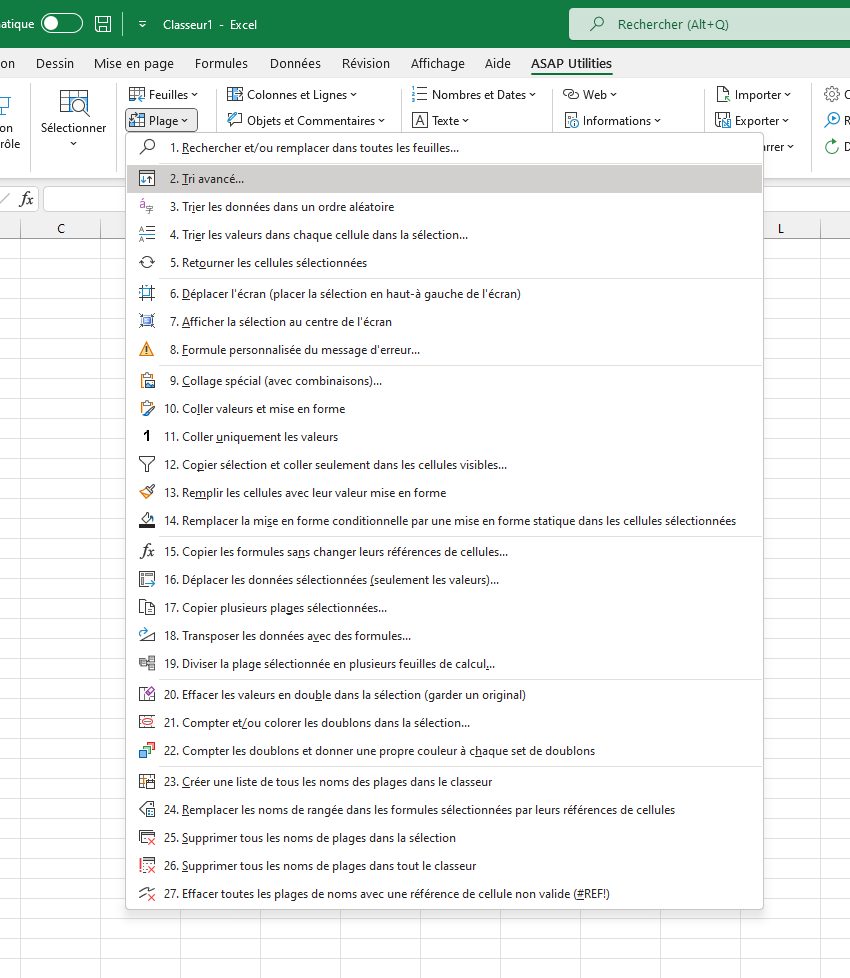850x978 pixels.
Task: Click the Diviser la plage icon
Action: pos(147,664)
